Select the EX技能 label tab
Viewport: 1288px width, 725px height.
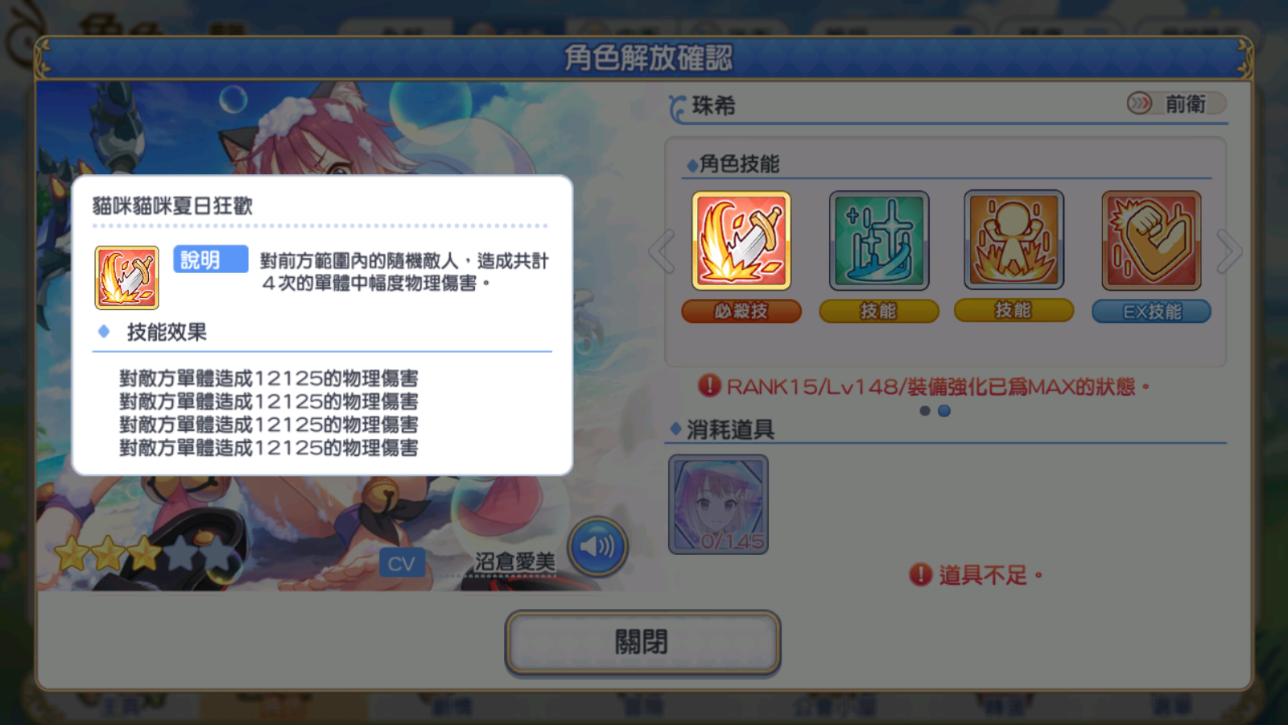click(x=1151, y=311)
